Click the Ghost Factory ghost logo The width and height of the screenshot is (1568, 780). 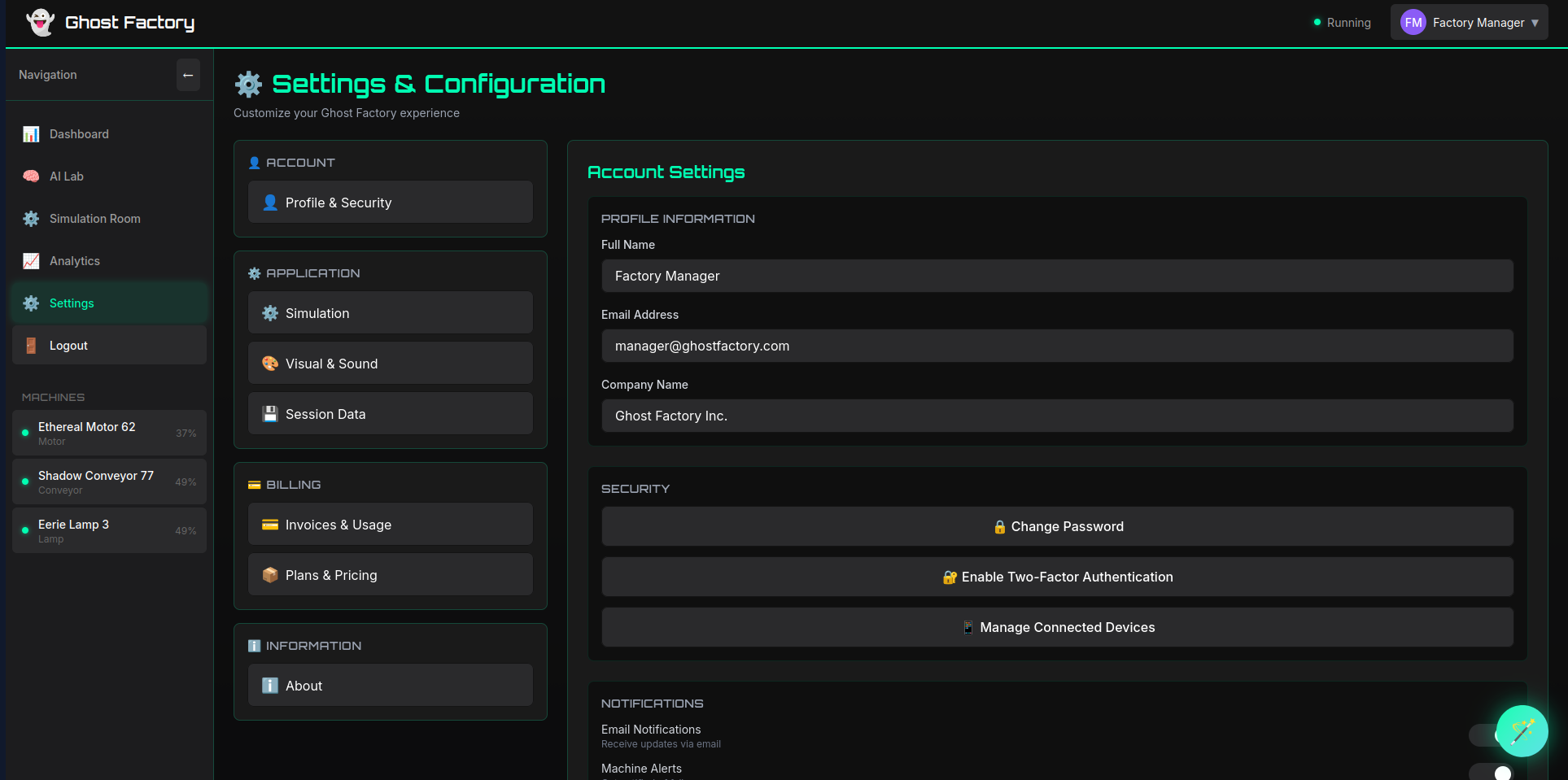click(40, 22)
